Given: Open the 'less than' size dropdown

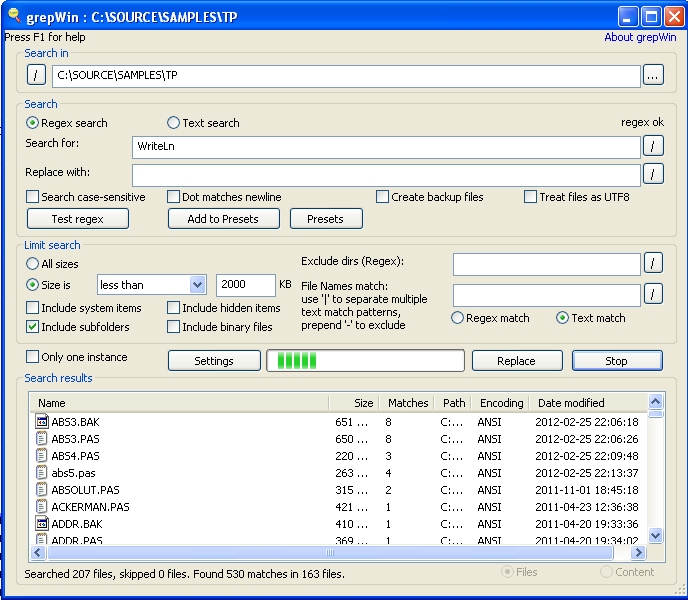Looking at the screenshot, I should point(197,286).
